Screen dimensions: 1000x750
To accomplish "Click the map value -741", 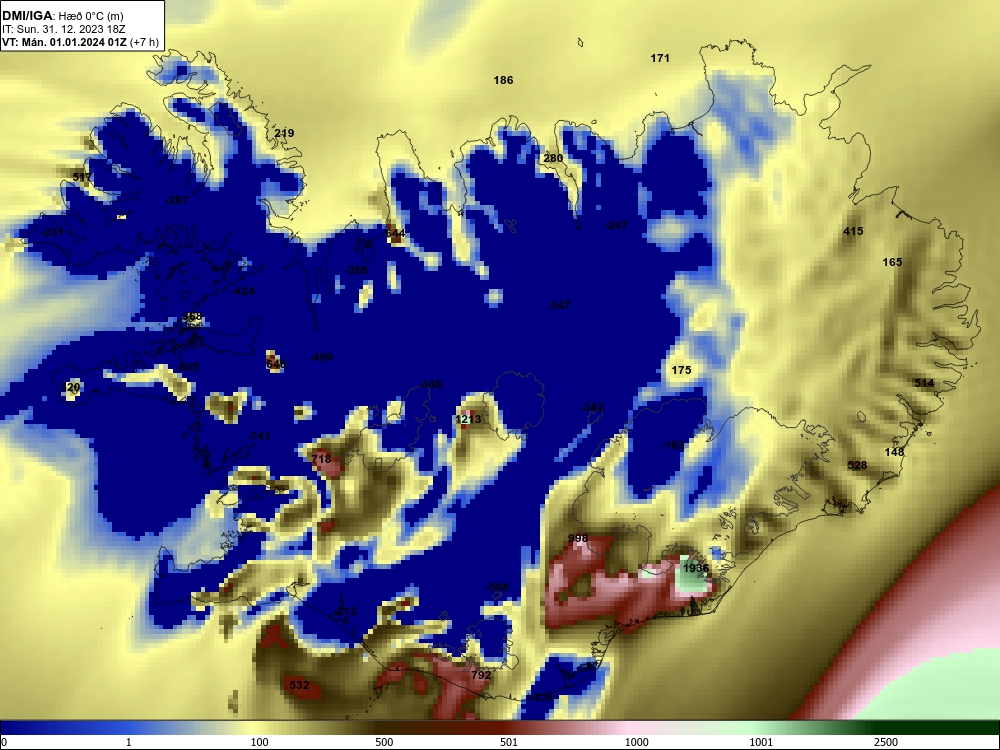I will tap(258, 436).
